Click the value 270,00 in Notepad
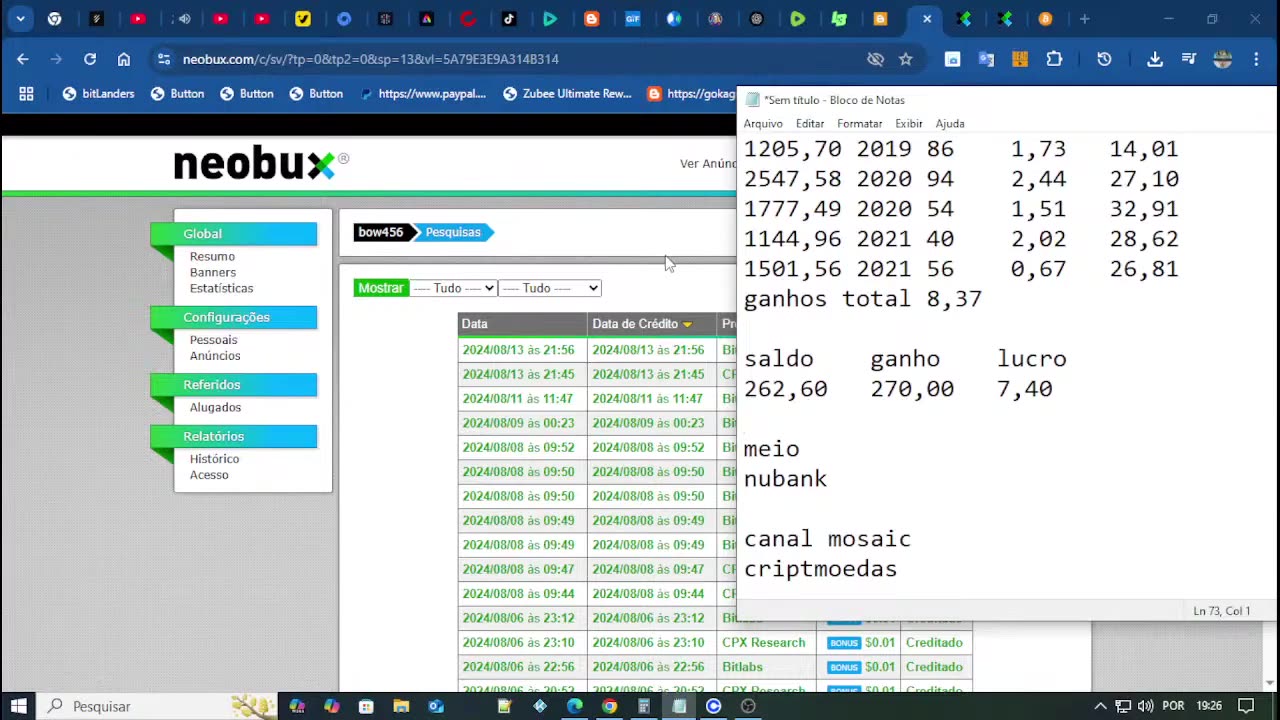This screenshot has width=1280, height=720. pyautogui.click(x=912, y=389)
